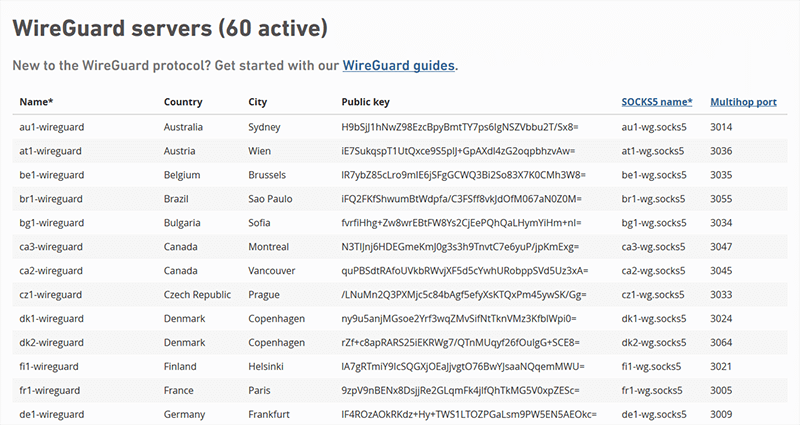This screenshot has width=800, height=425.
Task: Click the Public key column header
Action: [x=365, y=102]
